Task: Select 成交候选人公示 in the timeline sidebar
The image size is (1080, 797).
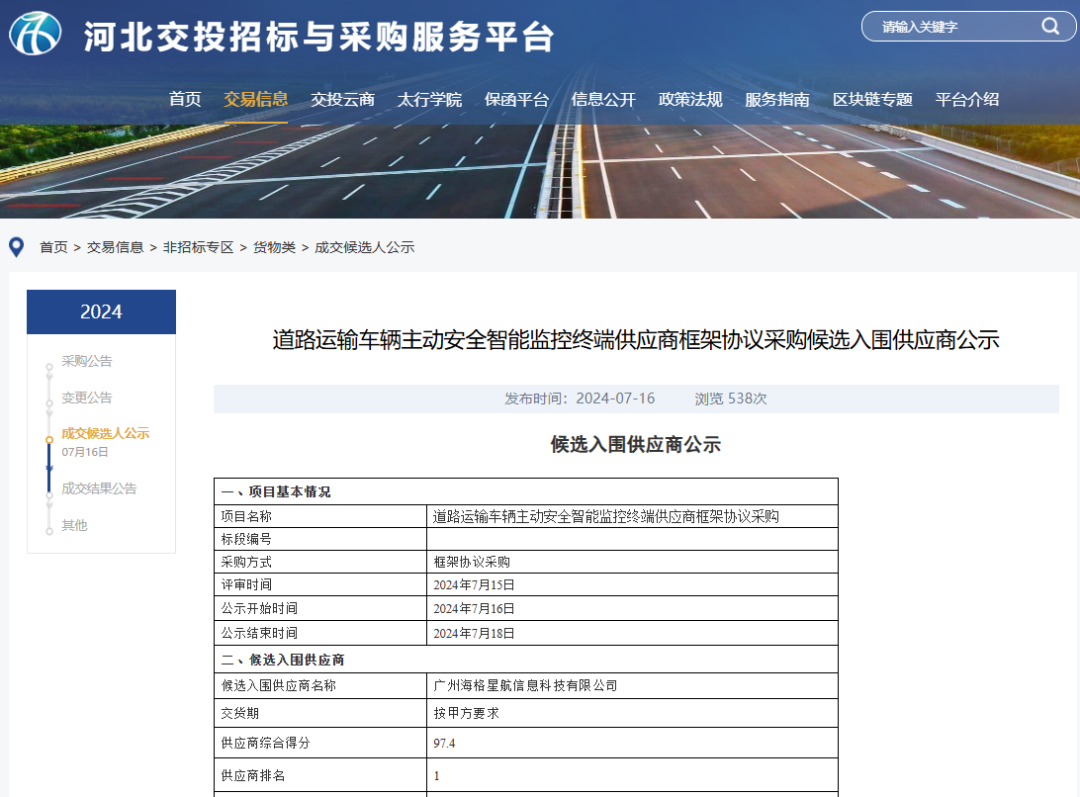Action: [x=105, y=433]
